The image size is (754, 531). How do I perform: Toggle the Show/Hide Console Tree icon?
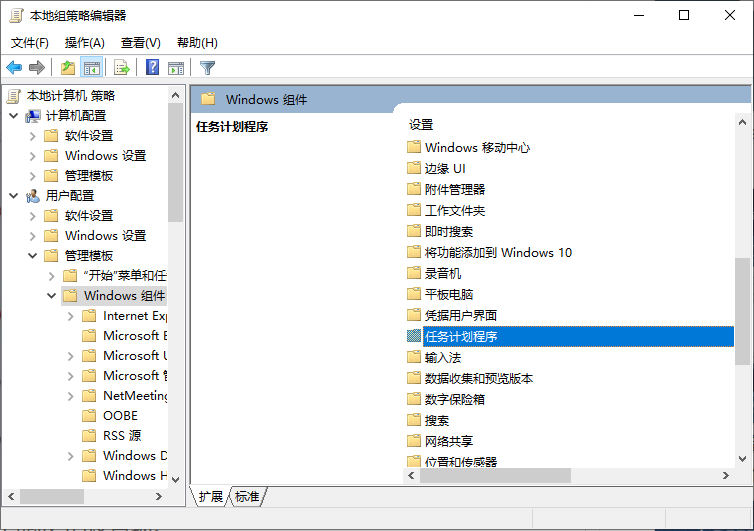tap(91, 68)
